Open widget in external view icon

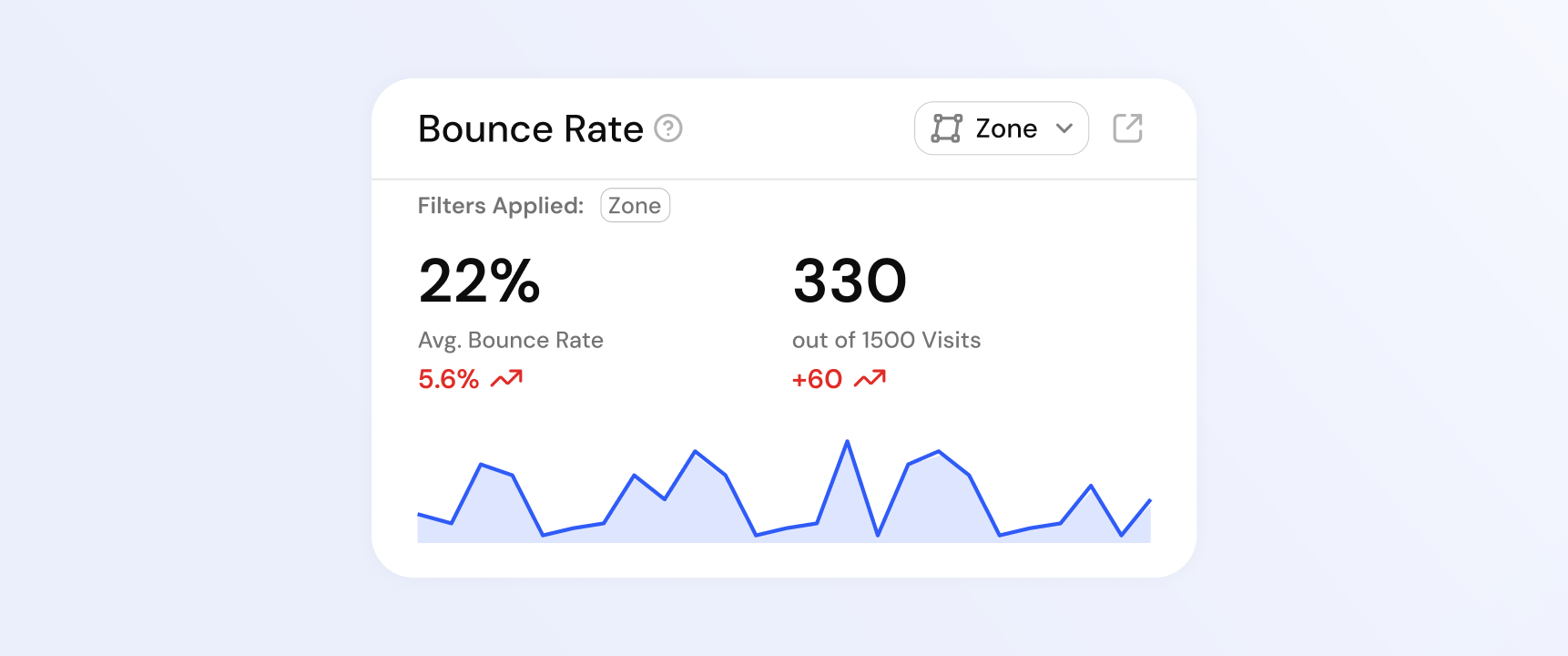(x=1127, y=128)
